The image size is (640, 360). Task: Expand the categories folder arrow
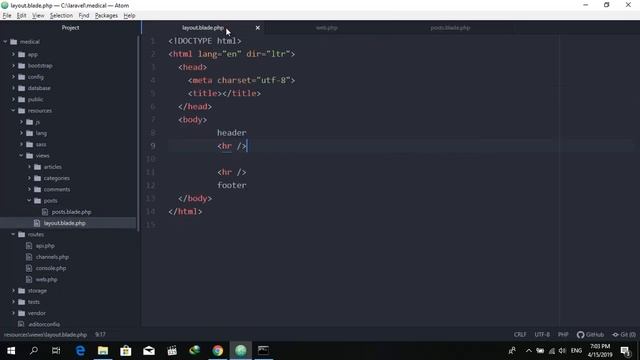tap(29, 178)
